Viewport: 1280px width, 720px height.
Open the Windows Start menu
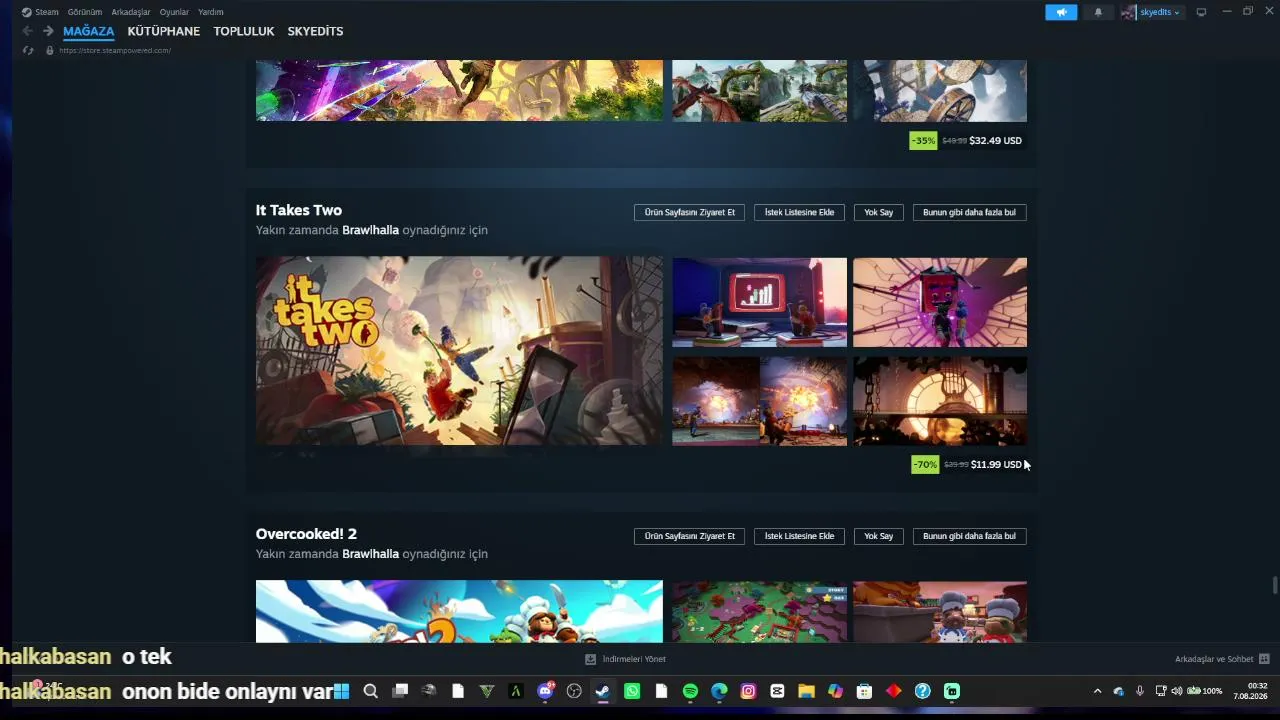341,691
